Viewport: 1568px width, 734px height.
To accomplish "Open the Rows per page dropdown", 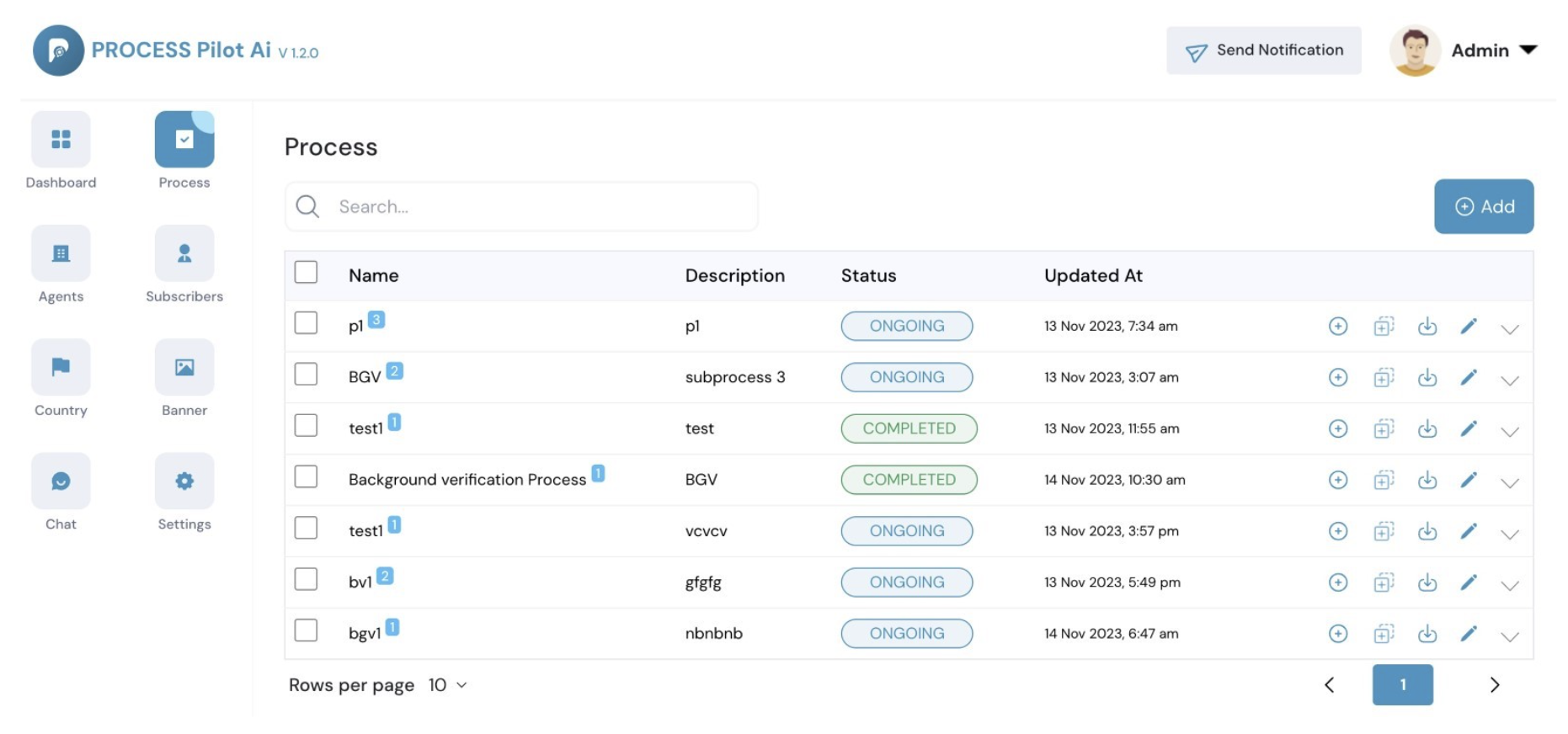I will (x=447, y=685).
